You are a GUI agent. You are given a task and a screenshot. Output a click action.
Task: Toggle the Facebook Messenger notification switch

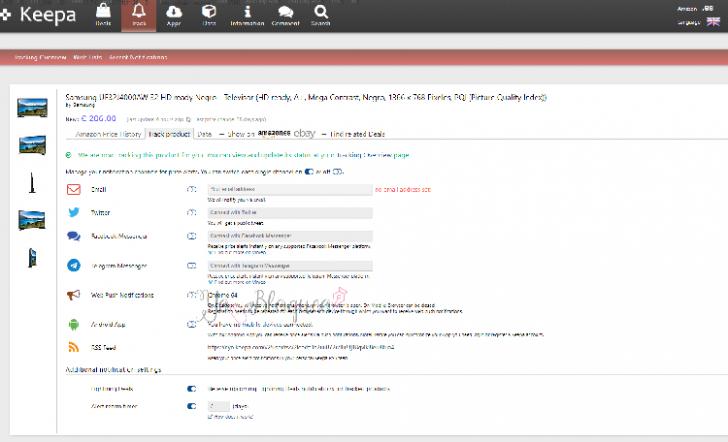click(192, 237)
